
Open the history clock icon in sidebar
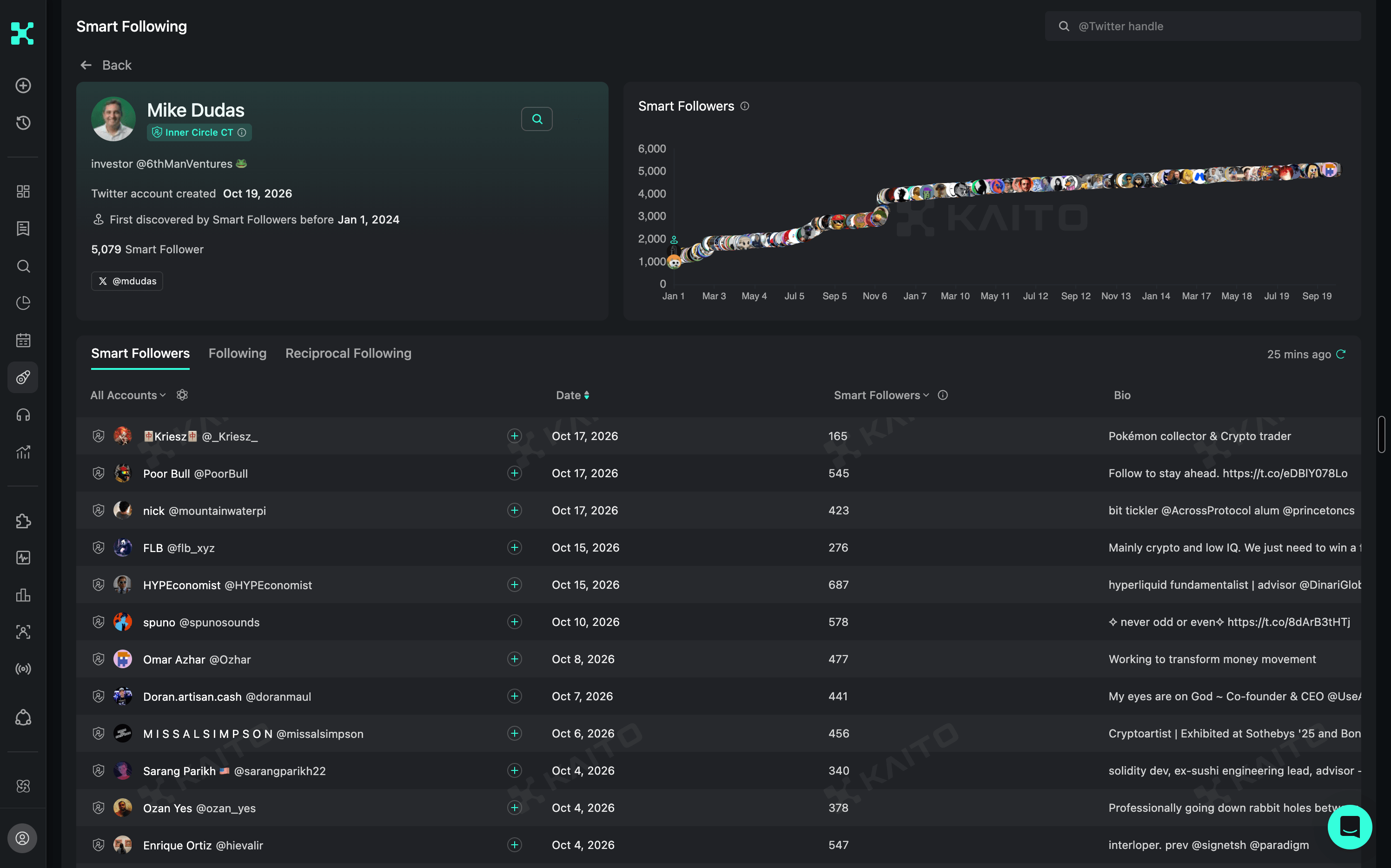23,122
